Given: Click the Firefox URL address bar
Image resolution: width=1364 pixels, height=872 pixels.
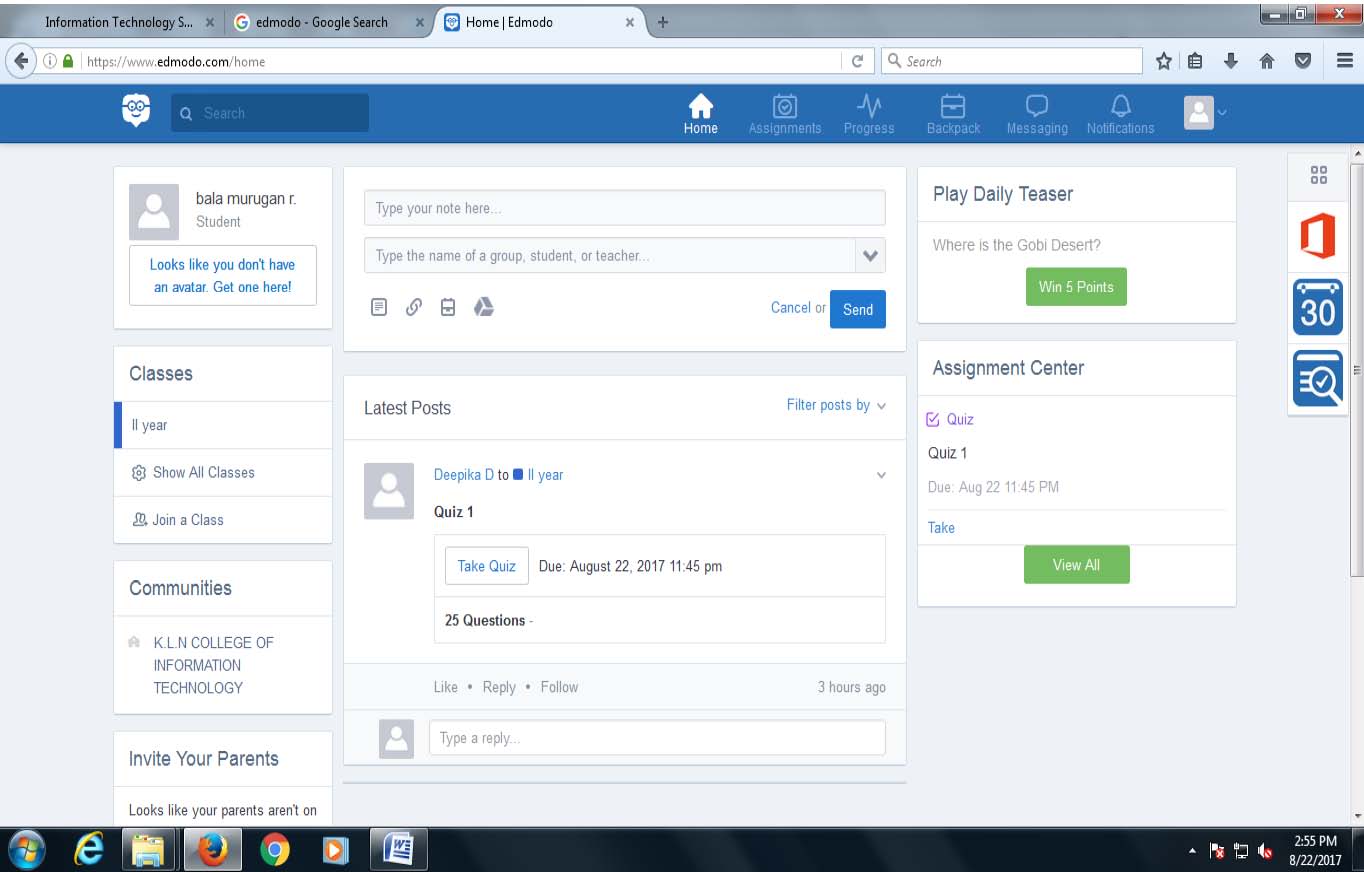Looking at the screenshot, I should 460,61.
